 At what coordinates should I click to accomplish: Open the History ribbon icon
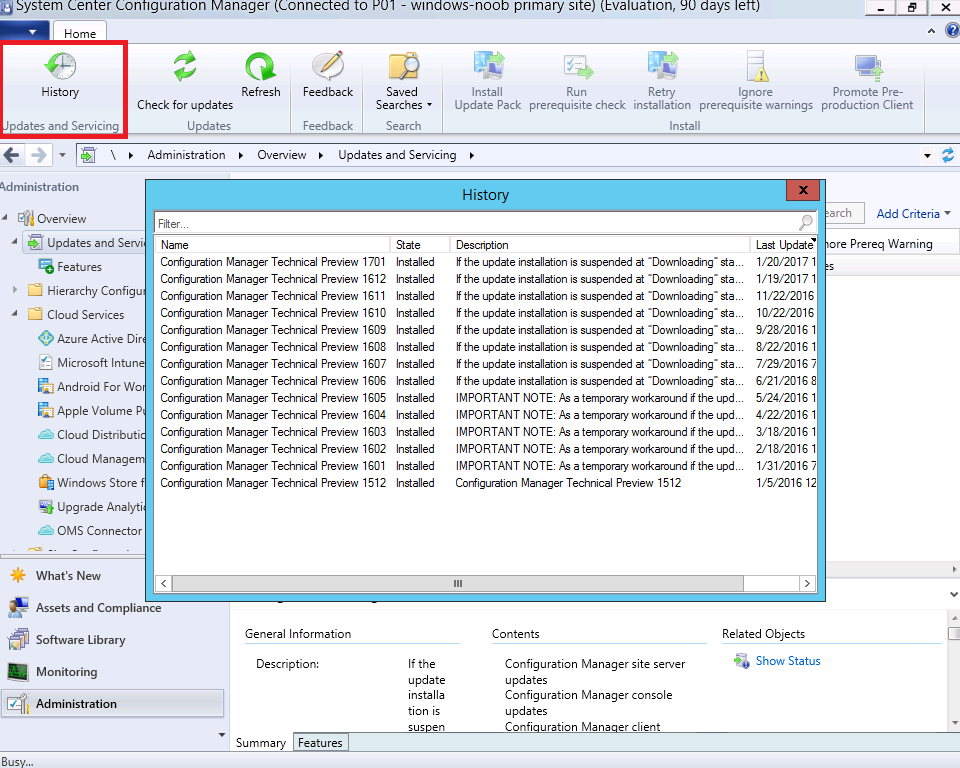tap(60, 66)
